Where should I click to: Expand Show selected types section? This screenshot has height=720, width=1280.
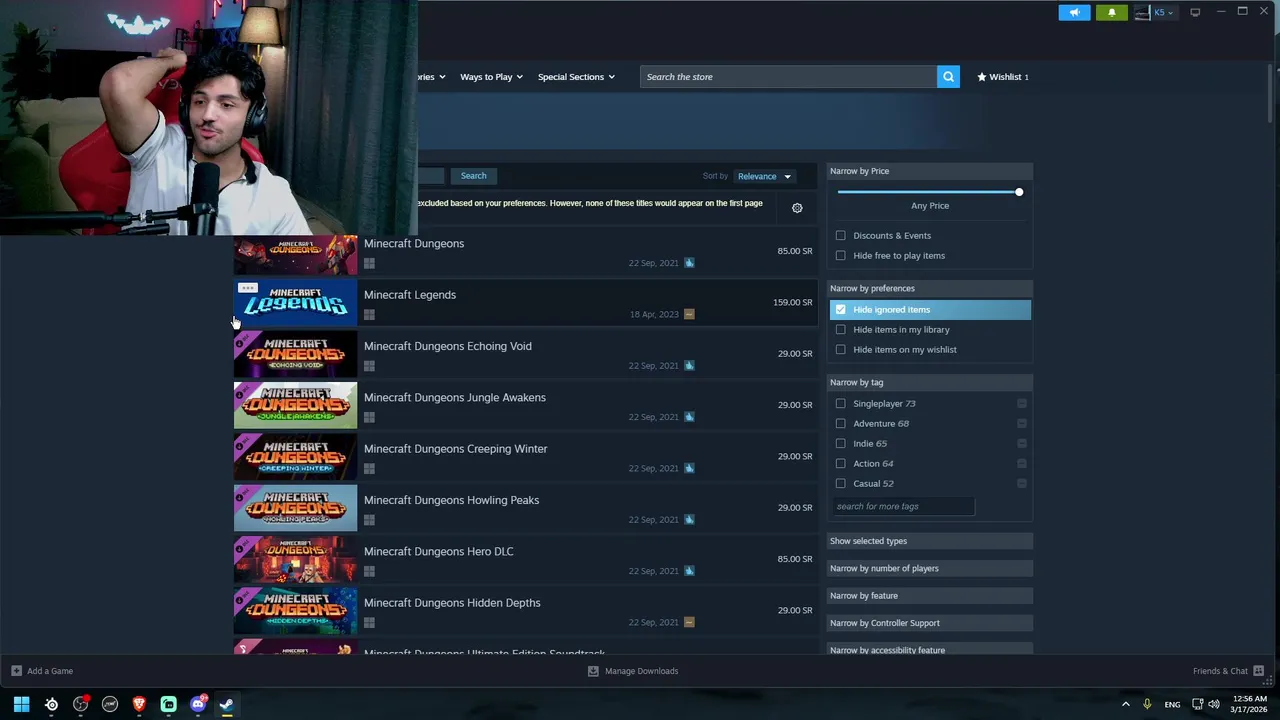[930, 541]
